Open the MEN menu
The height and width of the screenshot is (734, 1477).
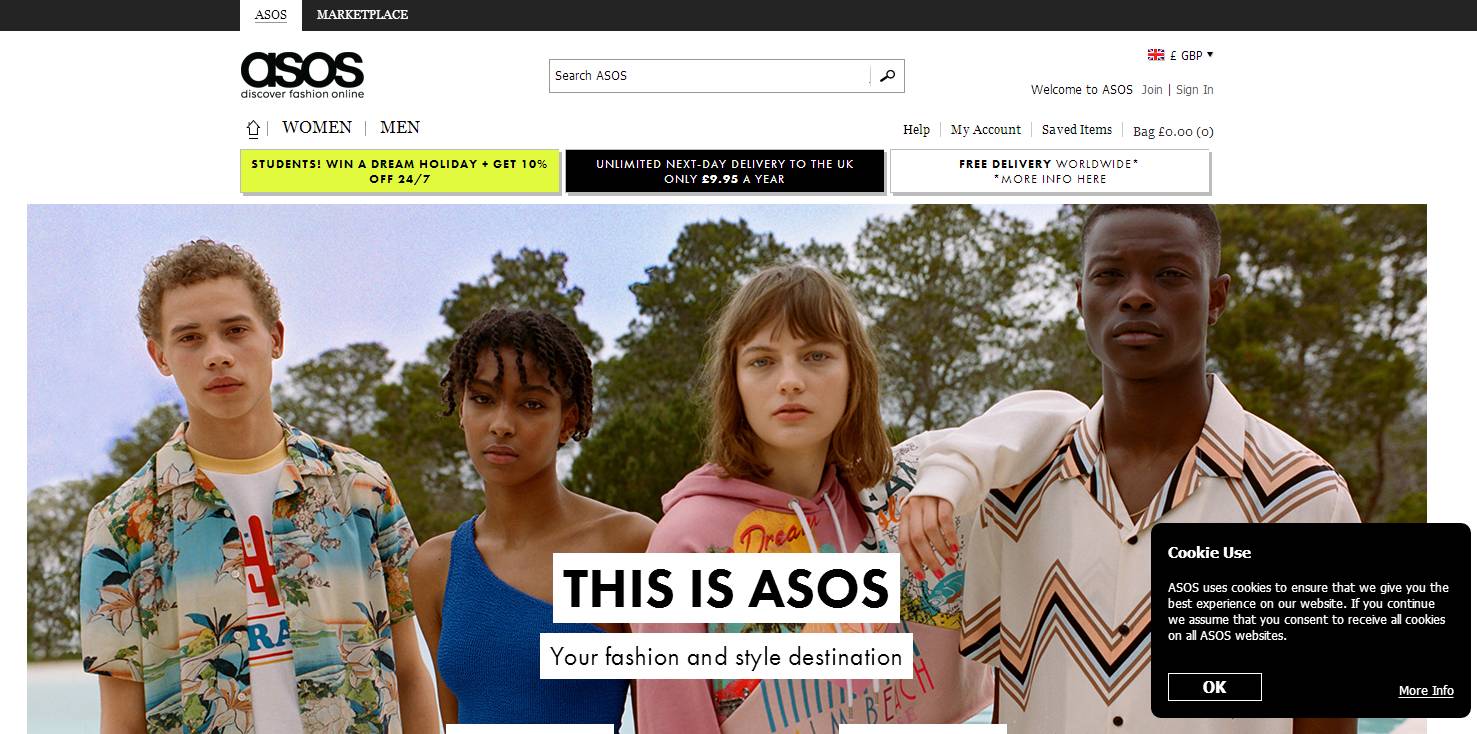click(x=400, y=128)
